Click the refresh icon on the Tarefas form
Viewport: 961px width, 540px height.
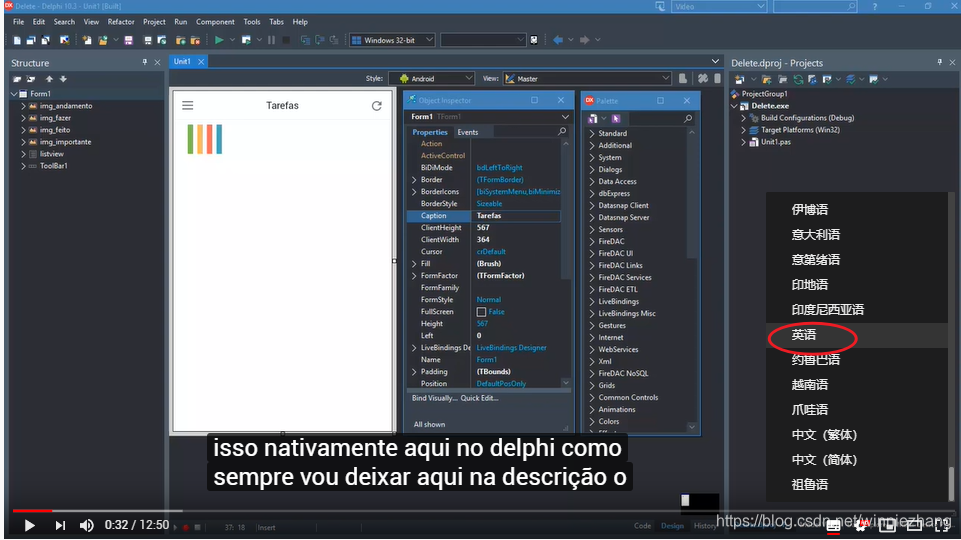376,105
